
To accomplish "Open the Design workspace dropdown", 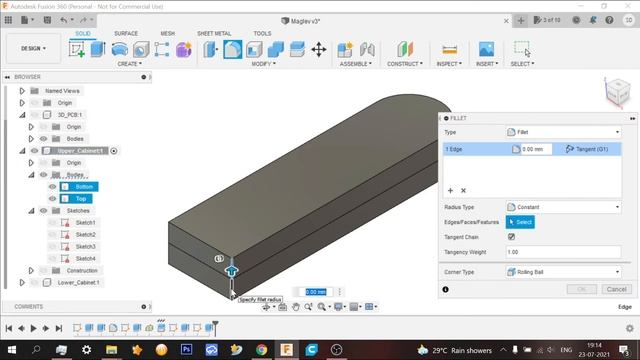I will (33, 48).
